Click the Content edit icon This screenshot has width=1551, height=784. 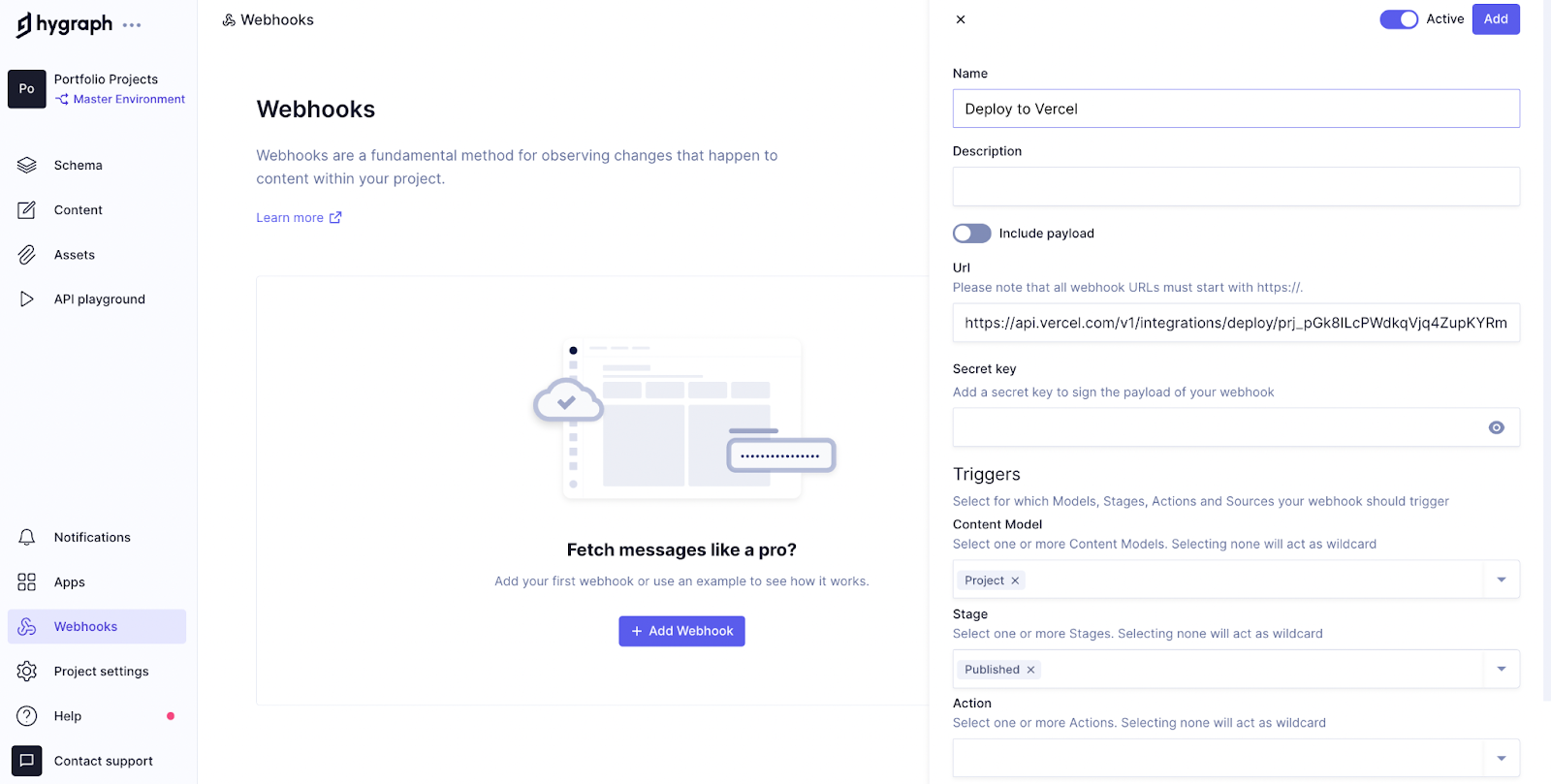27,210
